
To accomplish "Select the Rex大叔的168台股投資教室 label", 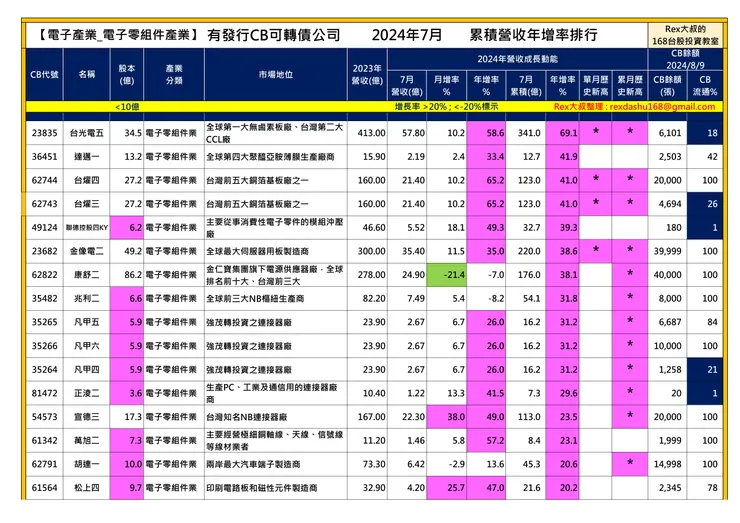I will (x=685, y=35).
